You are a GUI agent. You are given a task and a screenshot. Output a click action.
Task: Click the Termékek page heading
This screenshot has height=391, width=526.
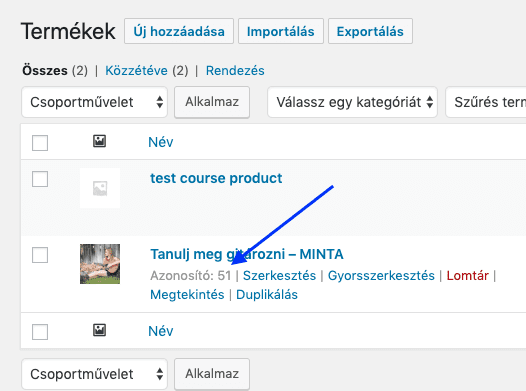coord(68,32)
